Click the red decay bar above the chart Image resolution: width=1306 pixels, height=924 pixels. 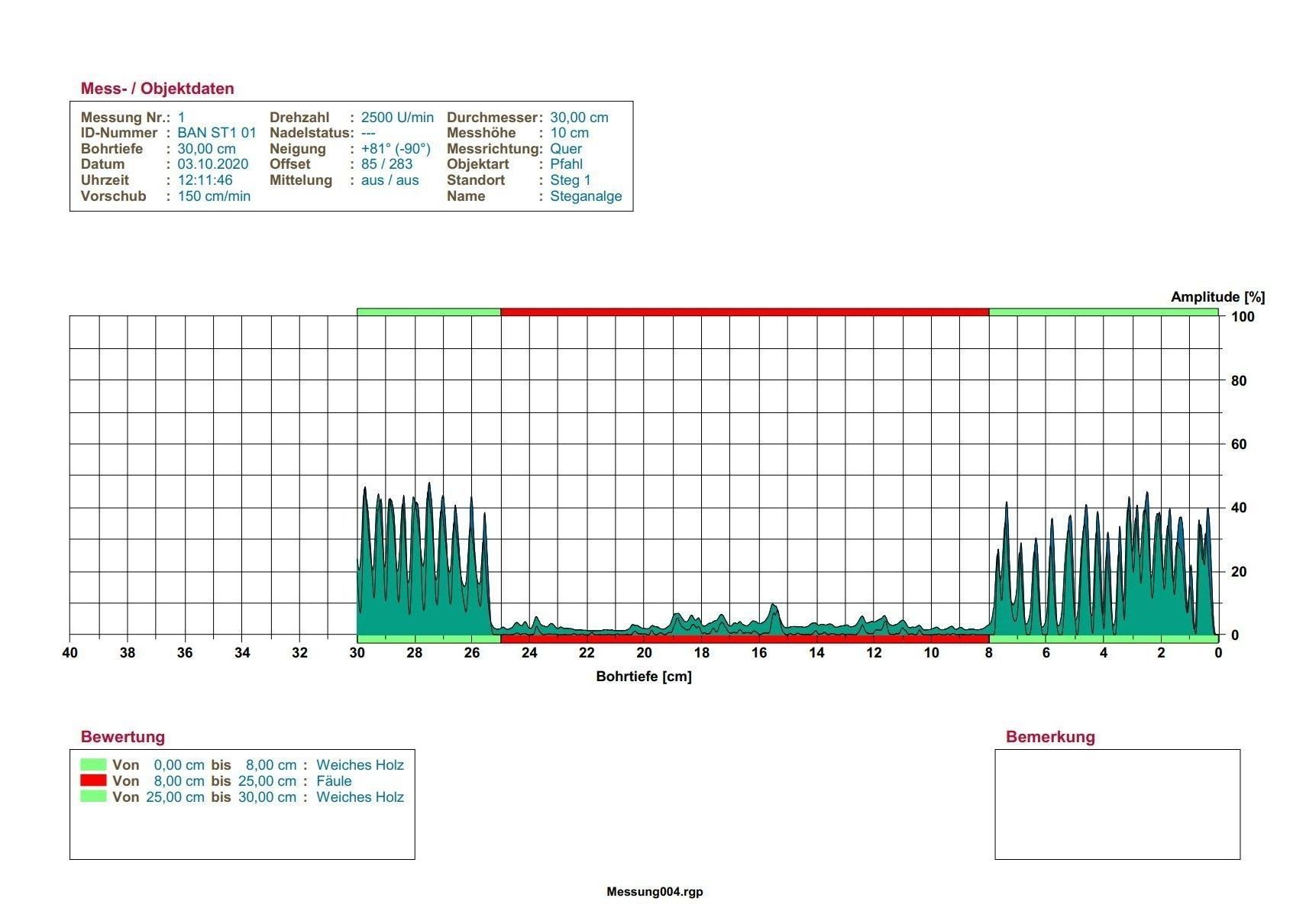click(x=745, y=312)
